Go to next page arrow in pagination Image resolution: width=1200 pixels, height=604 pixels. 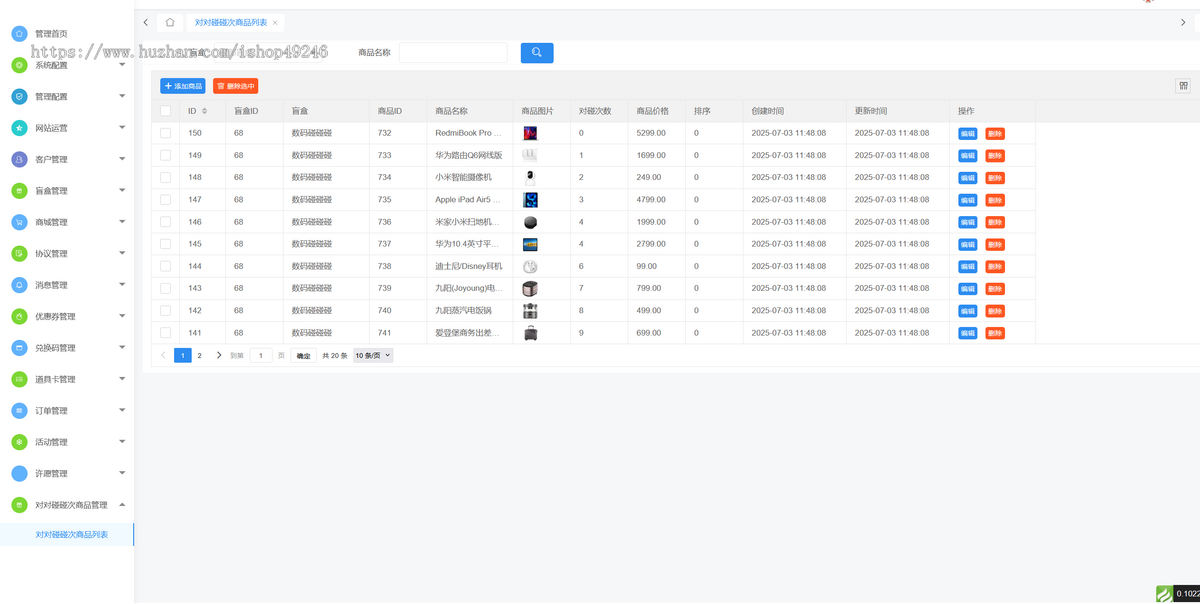(x=219, y=355)
